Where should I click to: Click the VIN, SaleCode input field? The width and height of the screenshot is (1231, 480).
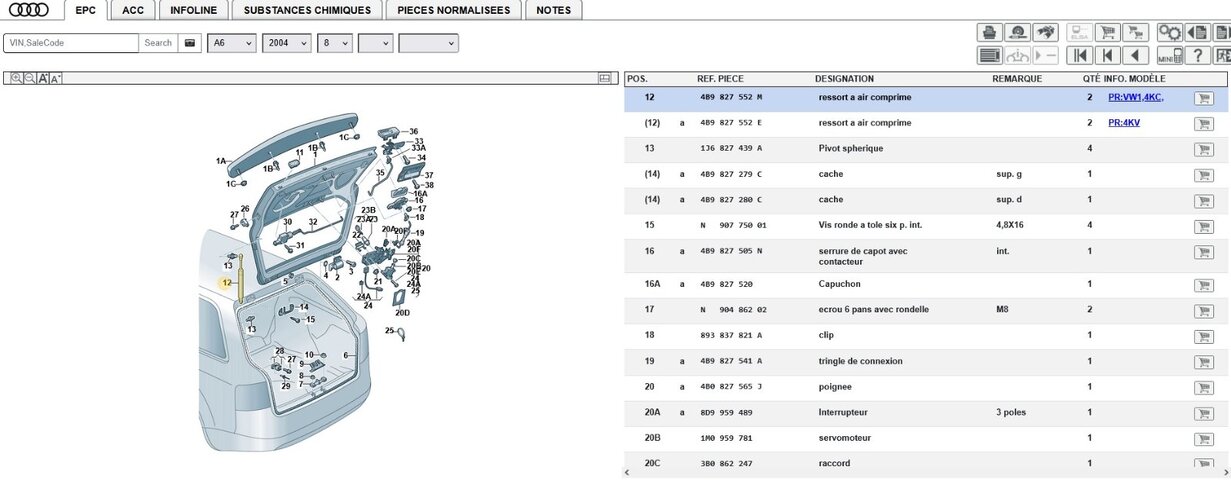click(x=71, y=43)
